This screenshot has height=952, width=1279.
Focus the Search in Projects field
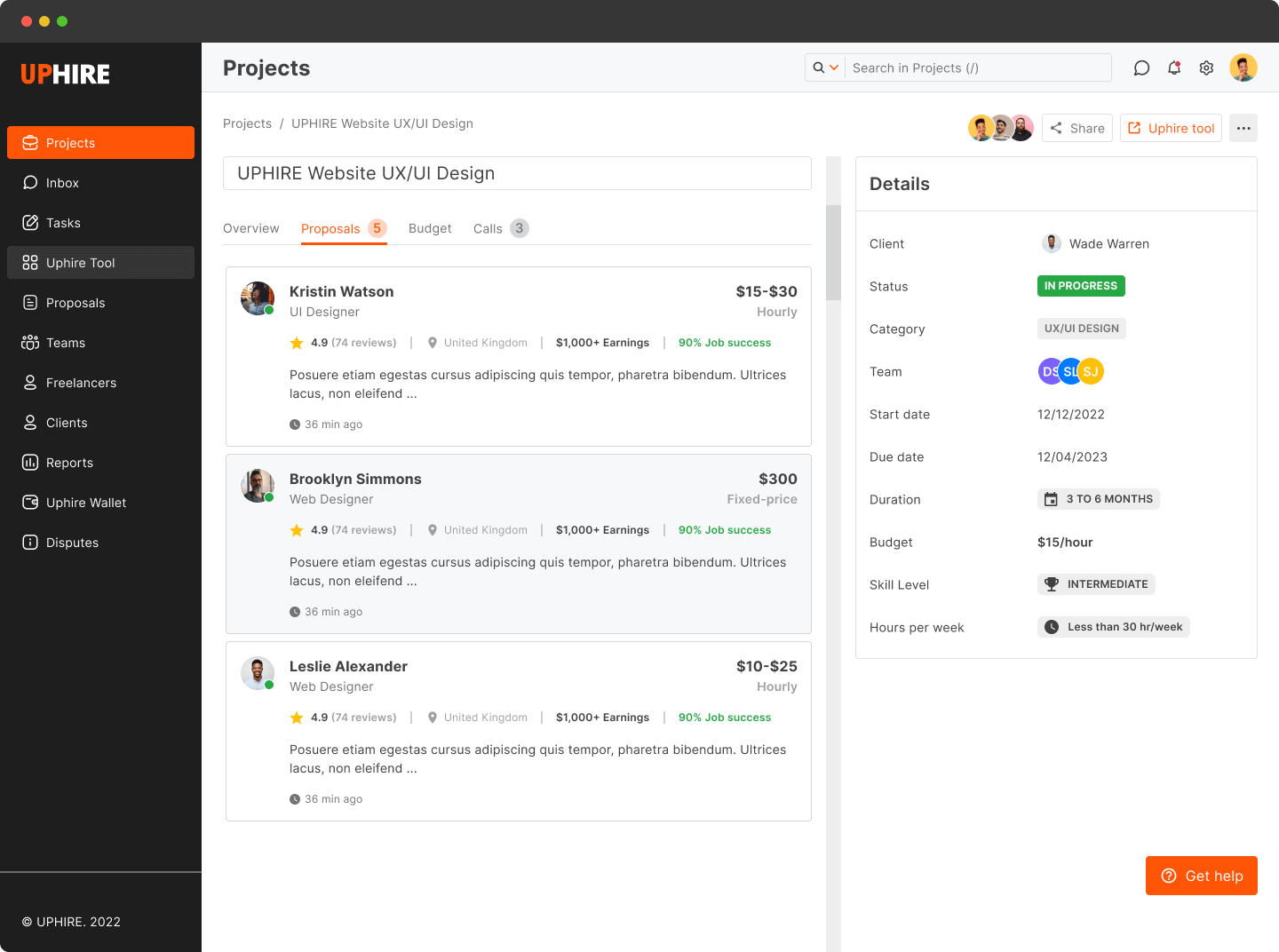coord(977,67)
